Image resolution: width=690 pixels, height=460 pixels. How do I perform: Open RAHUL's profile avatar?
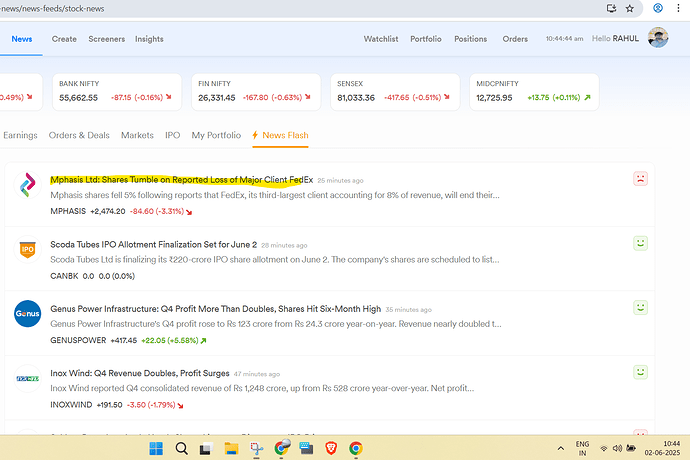pyautogui.click(x=658, y=37)
